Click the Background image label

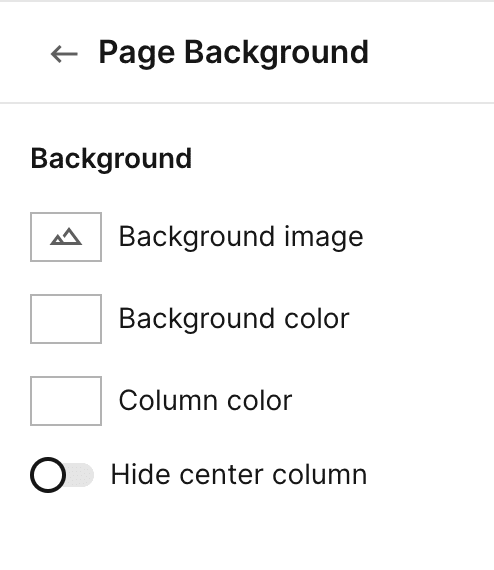tap(241, 237)
